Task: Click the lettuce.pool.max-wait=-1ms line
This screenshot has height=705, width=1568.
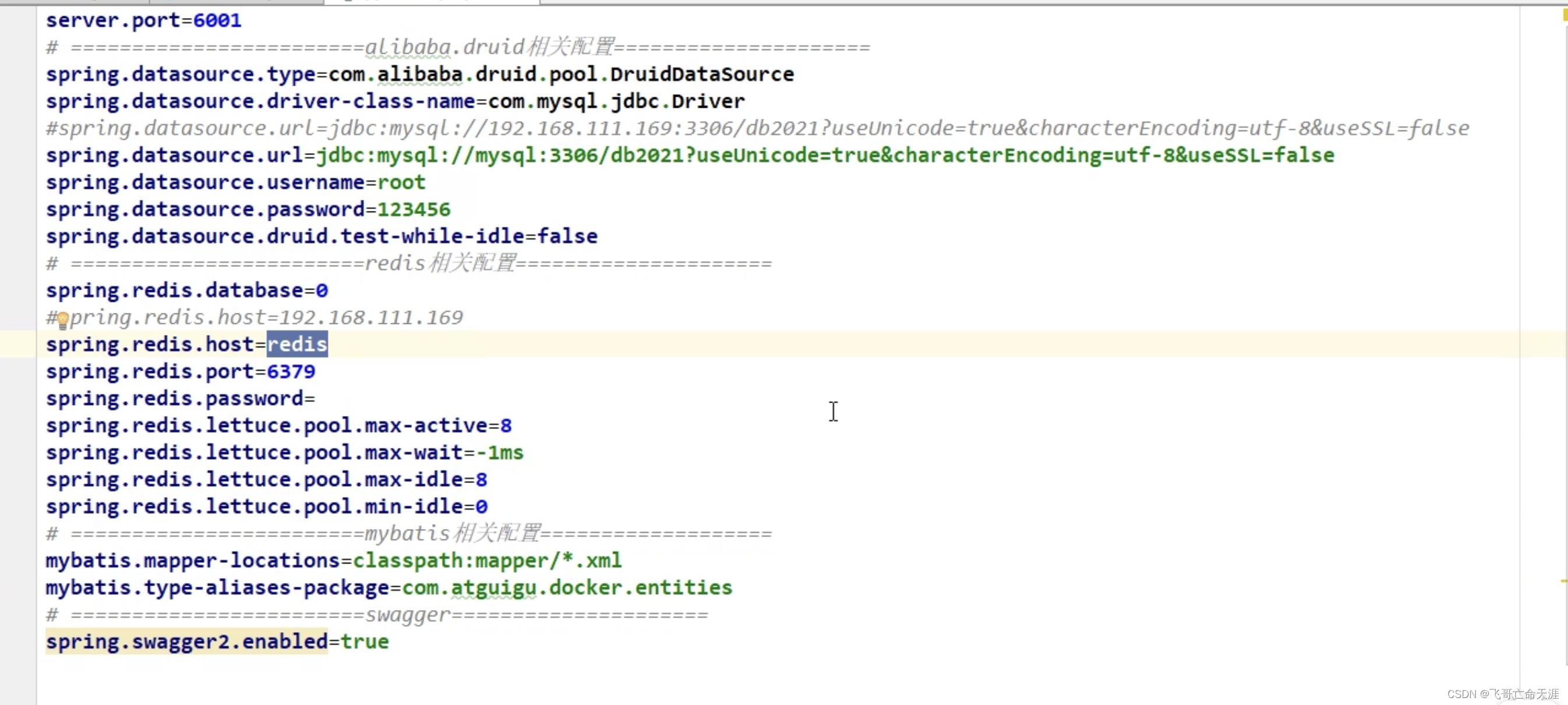Action: click(x=285, y=452)
